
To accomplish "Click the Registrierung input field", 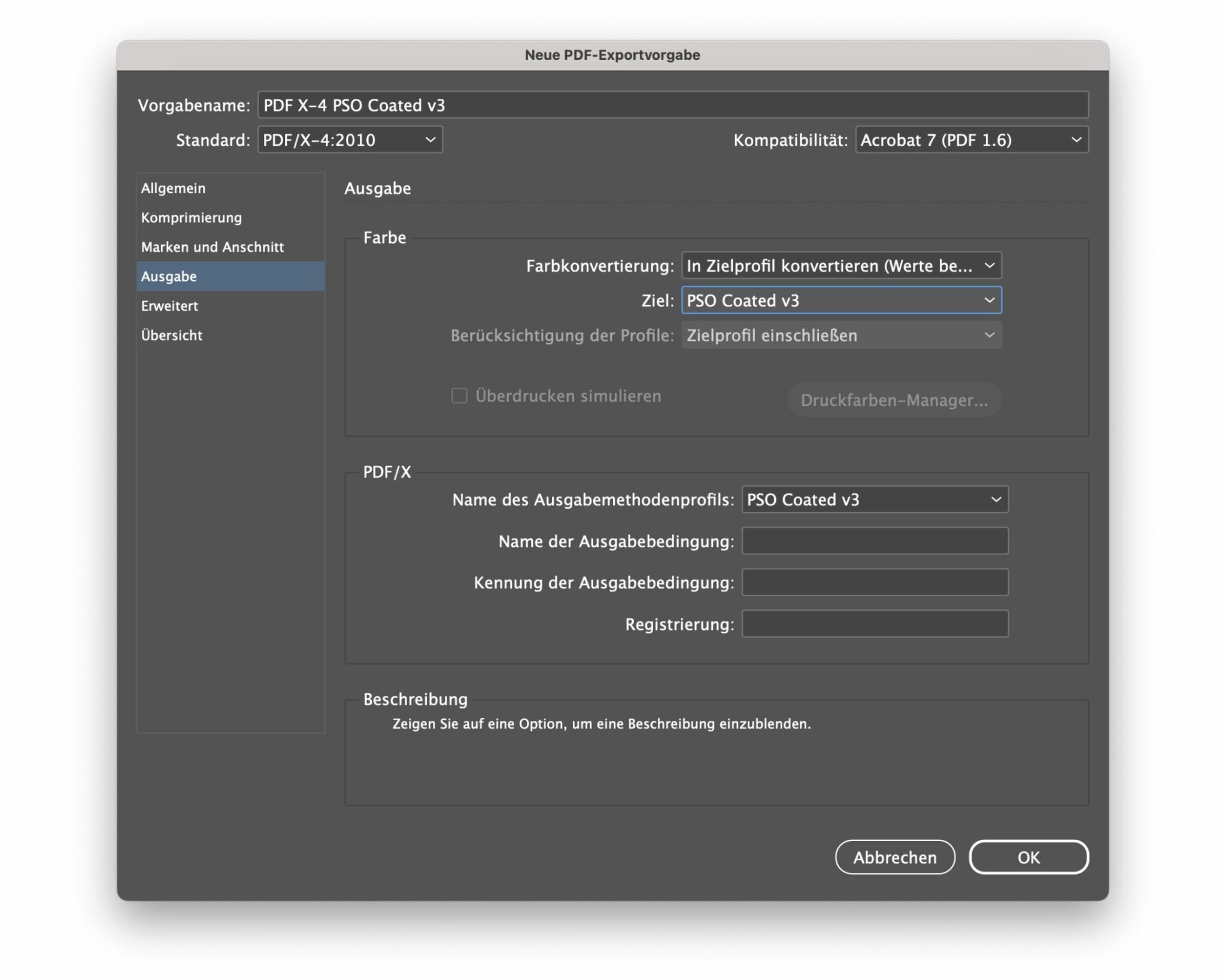I will point(875,624).
